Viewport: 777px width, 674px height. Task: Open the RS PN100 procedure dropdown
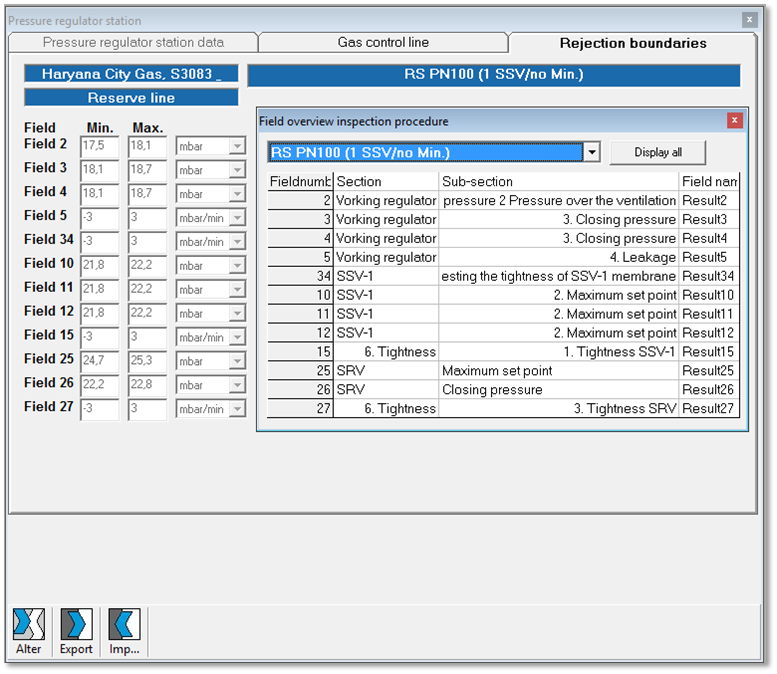[x=591, y=152]
